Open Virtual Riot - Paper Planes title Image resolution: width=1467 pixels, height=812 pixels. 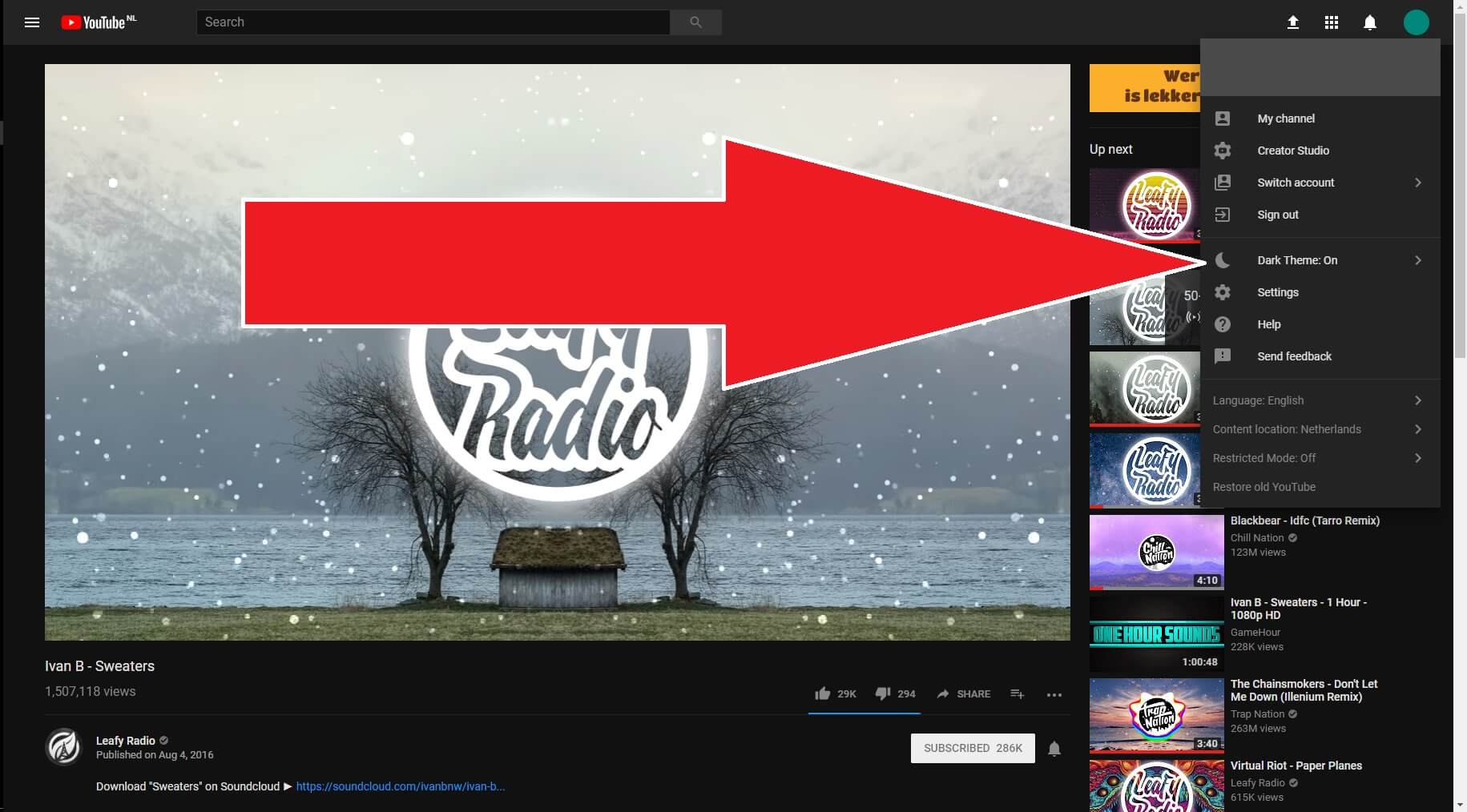[x=1296, y=766]
